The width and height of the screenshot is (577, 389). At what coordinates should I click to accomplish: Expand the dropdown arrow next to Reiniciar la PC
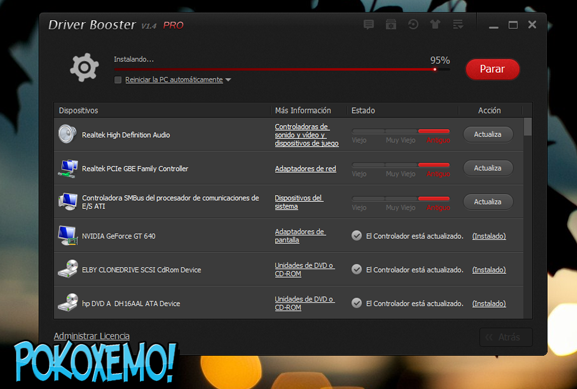click(228, 80)
